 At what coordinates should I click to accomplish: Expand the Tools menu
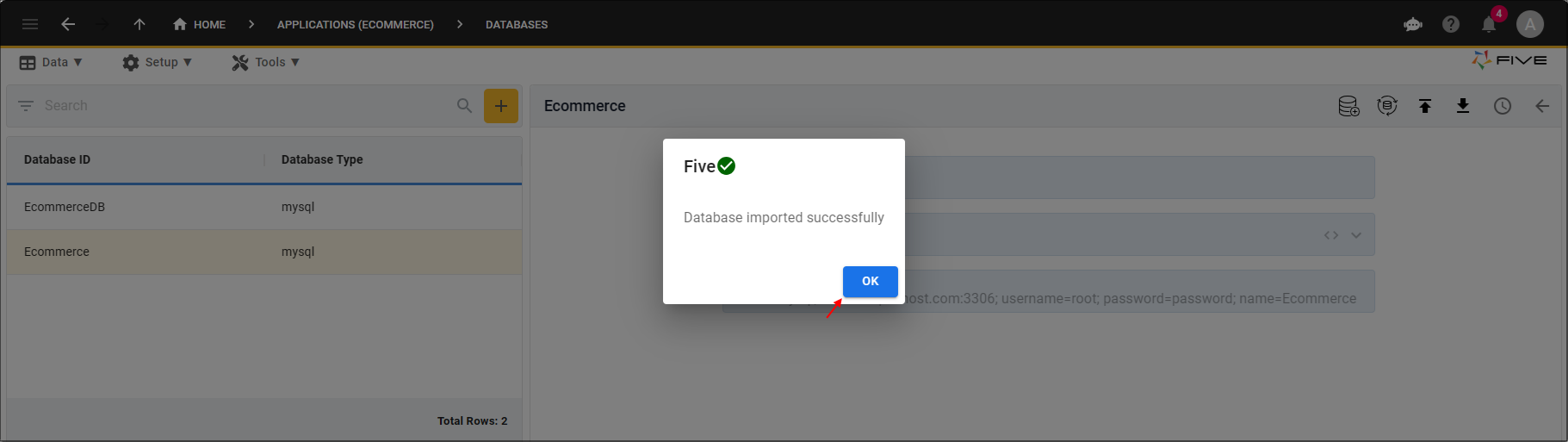tap(265, 62)
